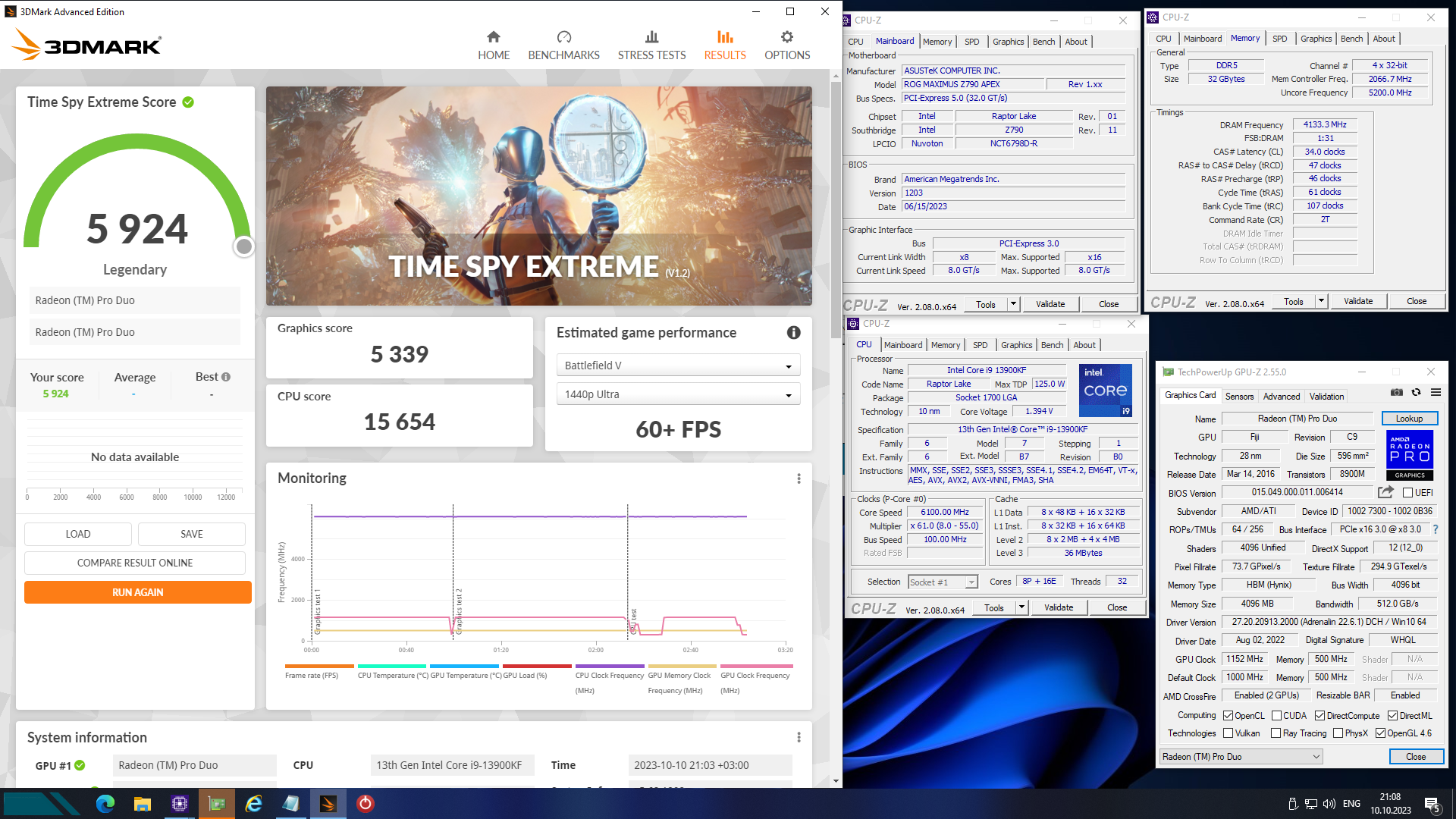
Task: Switch to CPU-Z via its purple taskbar icon
Action: point(180,804)
